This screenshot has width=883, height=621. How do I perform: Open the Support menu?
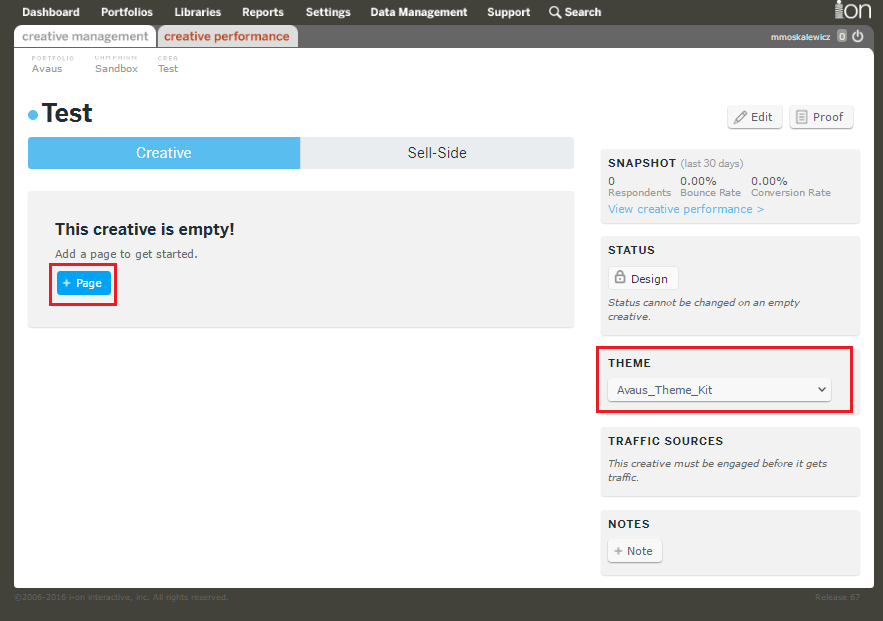click(509, 12)
